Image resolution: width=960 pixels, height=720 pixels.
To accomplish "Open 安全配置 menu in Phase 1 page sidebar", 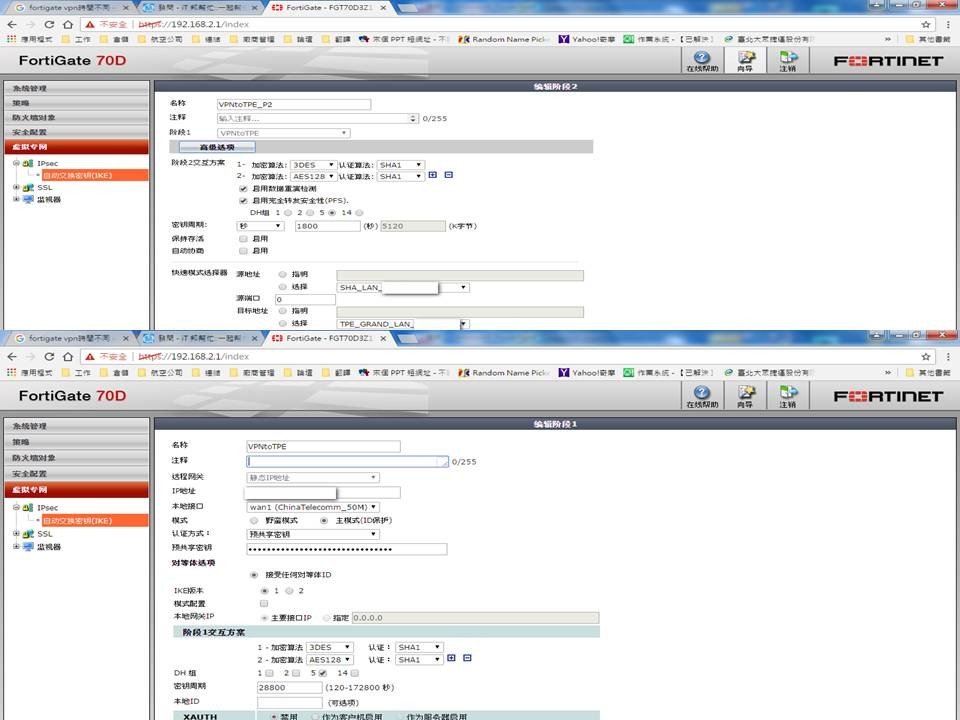I will [77, 474].
